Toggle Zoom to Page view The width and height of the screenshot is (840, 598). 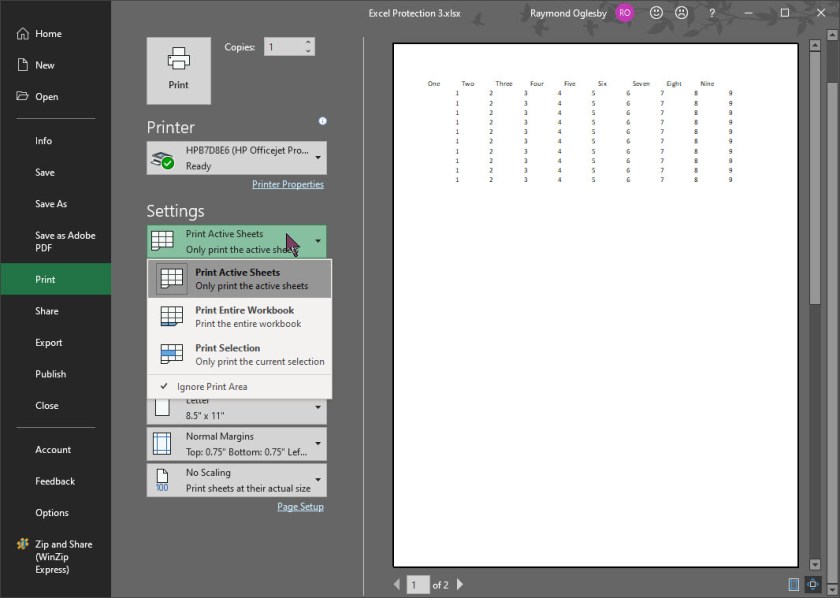coord(811,584)
